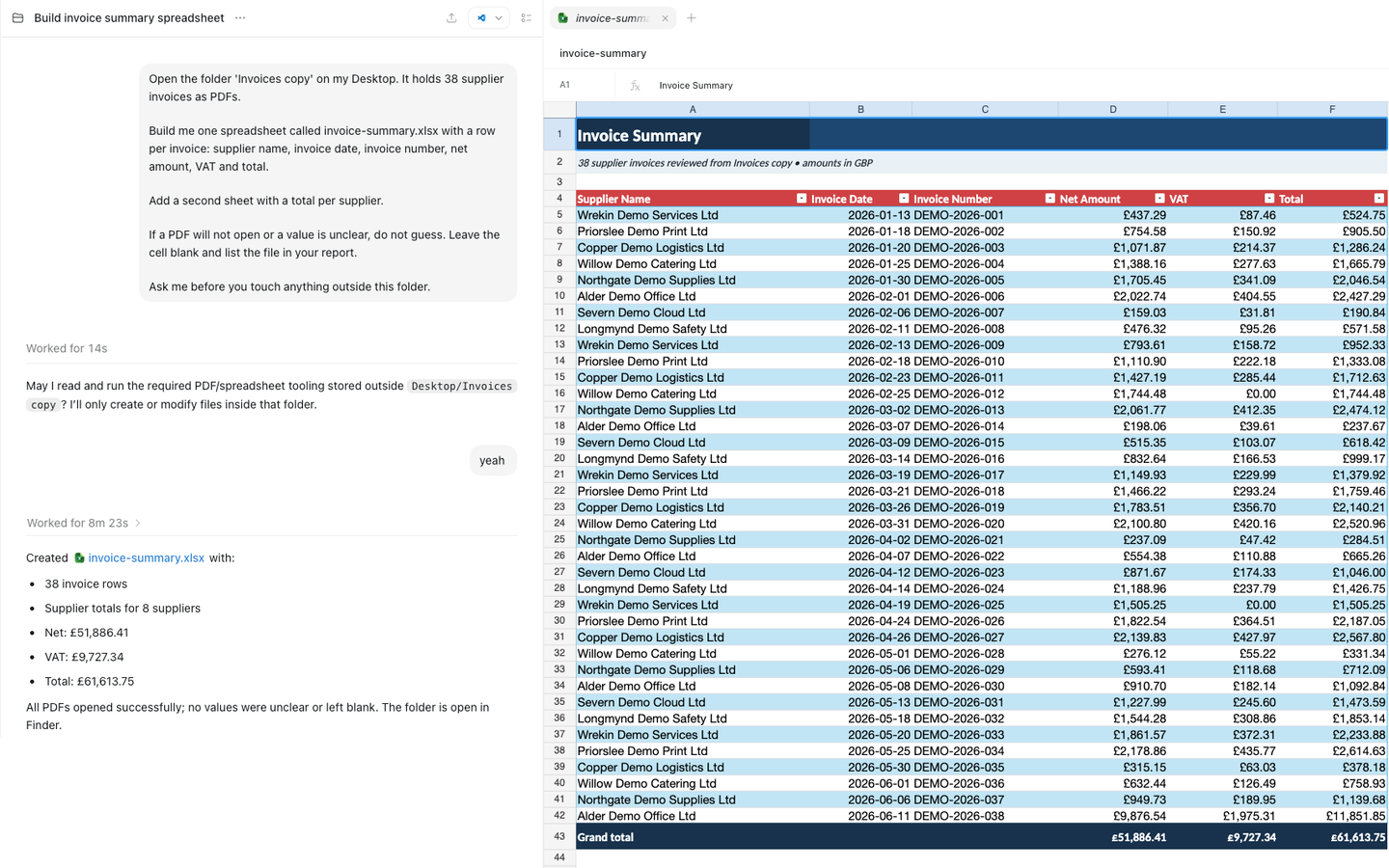Open the Total filter dropdown
Image resolution: width=1389 pixels, height=868 pixels.
1379,198
